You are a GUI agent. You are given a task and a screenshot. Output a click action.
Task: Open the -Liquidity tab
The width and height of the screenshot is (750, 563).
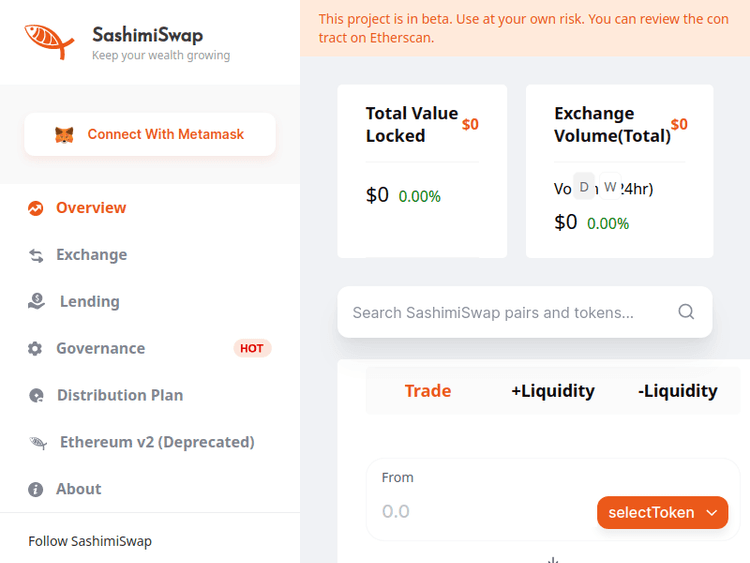677,391
